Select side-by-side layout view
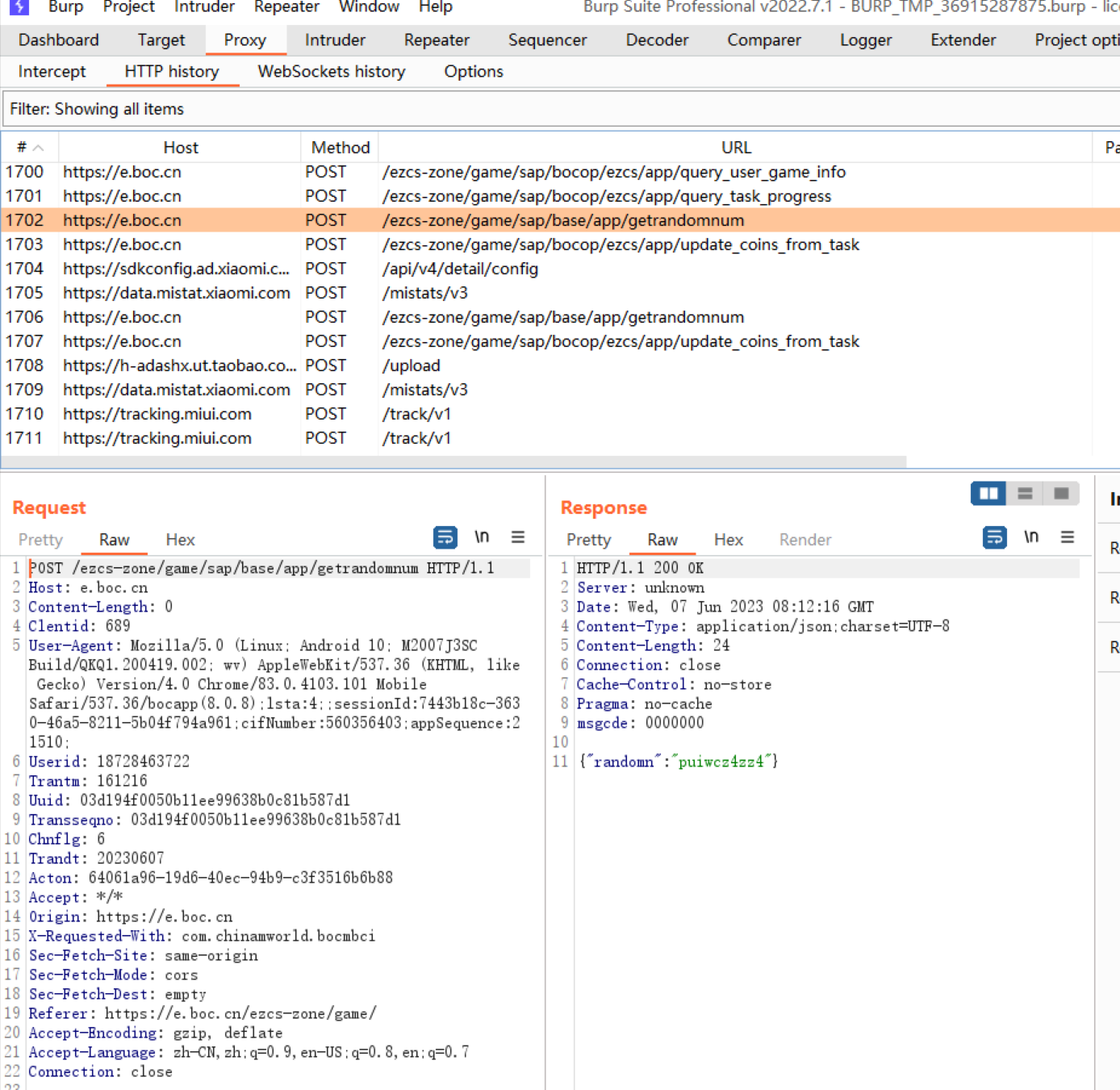The height and width of the screenshot is (1090, 1120). pos(988,494)
